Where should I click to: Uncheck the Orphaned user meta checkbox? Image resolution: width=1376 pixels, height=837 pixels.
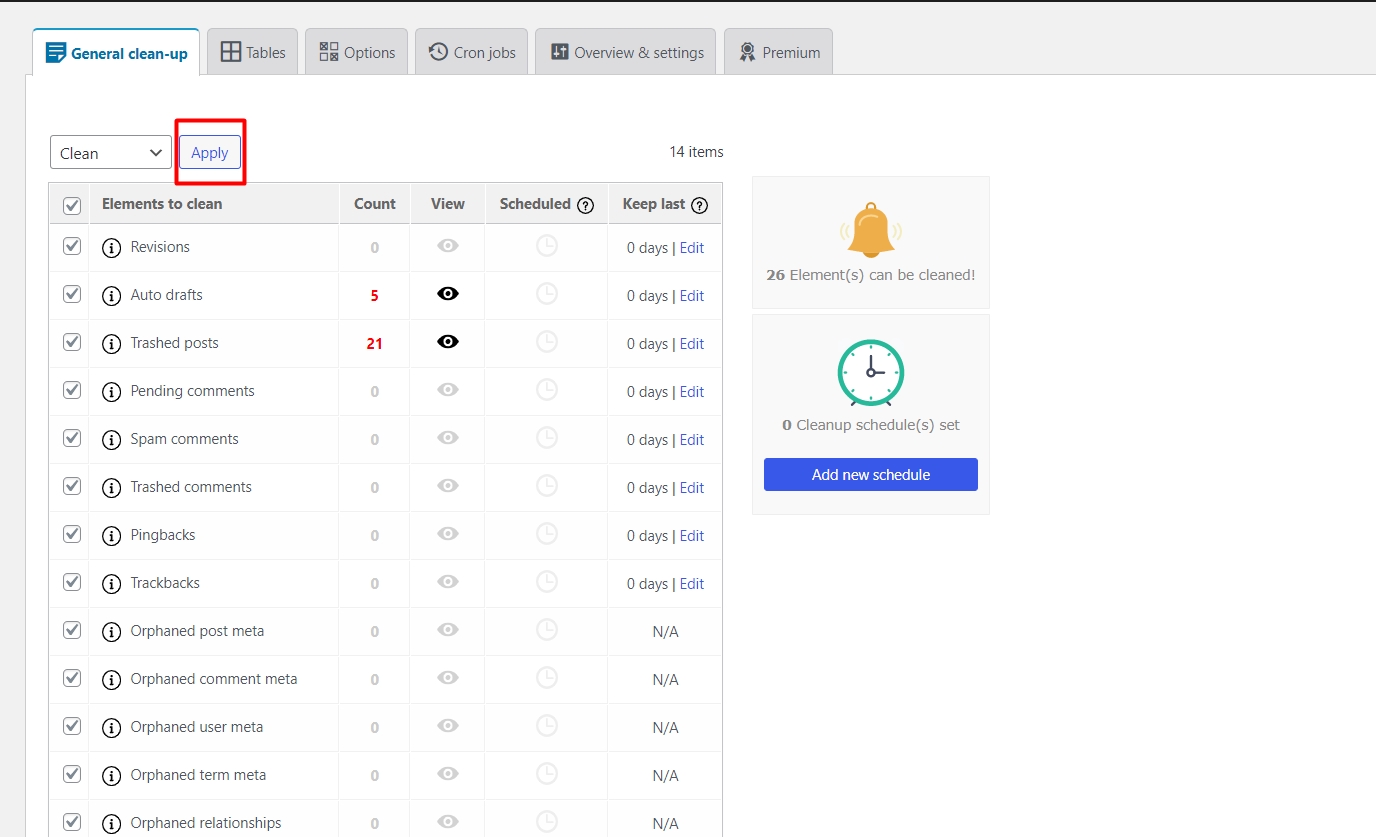tap(72, 726)
